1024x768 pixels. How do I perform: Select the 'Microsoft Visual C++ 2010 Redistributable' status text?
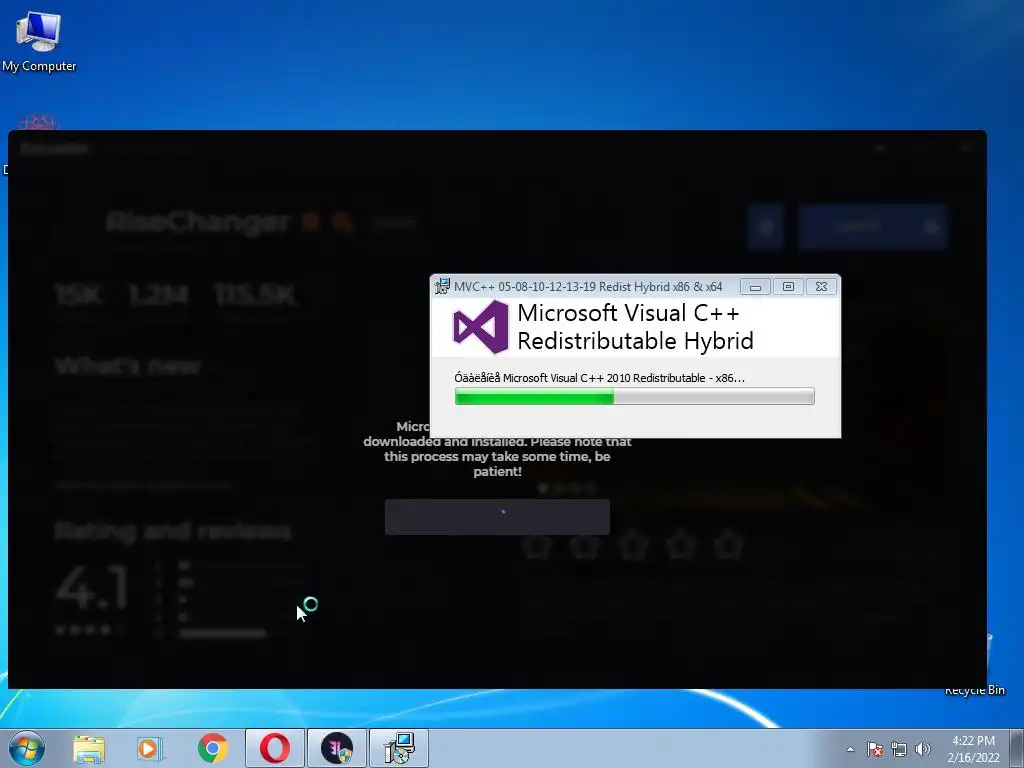[600, 377]
